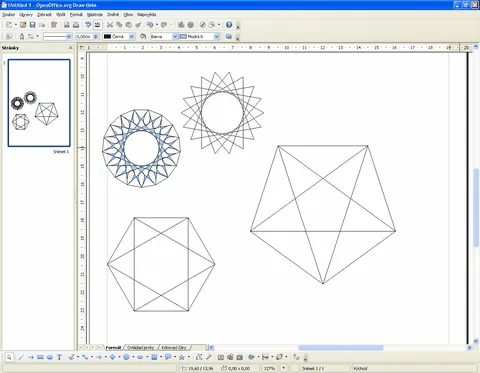Image resolution: width=480 pixels, height=373 pixels.
Task: Open the Úpravy menu
Action: point(26,15)
